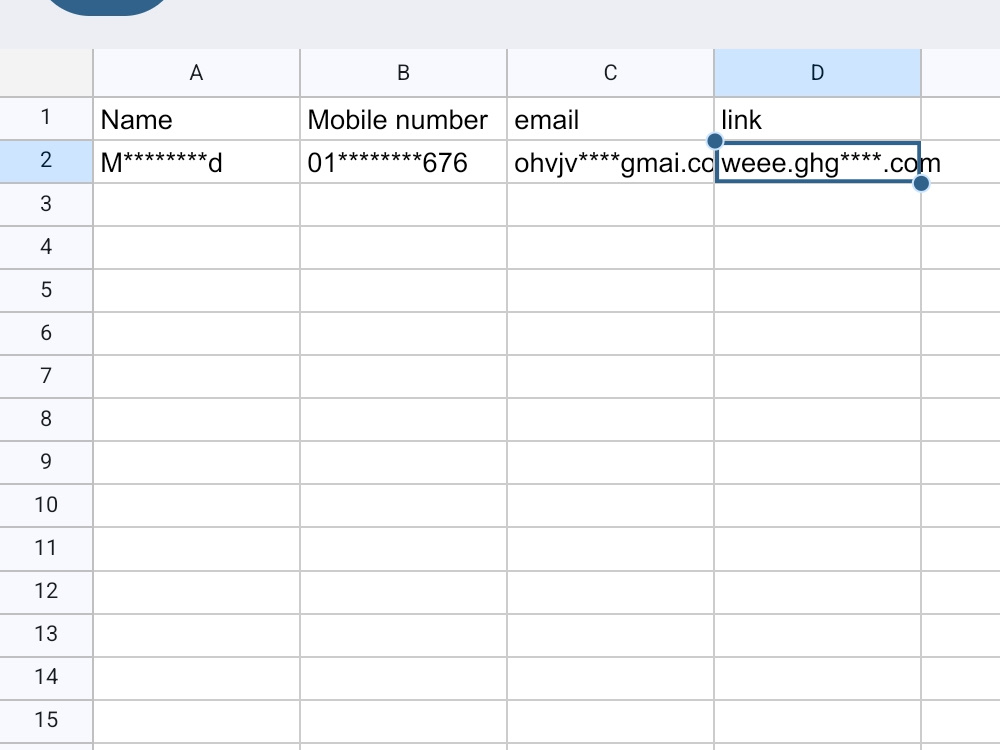Select empty cell D10
The height and width of the screenshot is (750, 1000).
(x=818, y=505)
